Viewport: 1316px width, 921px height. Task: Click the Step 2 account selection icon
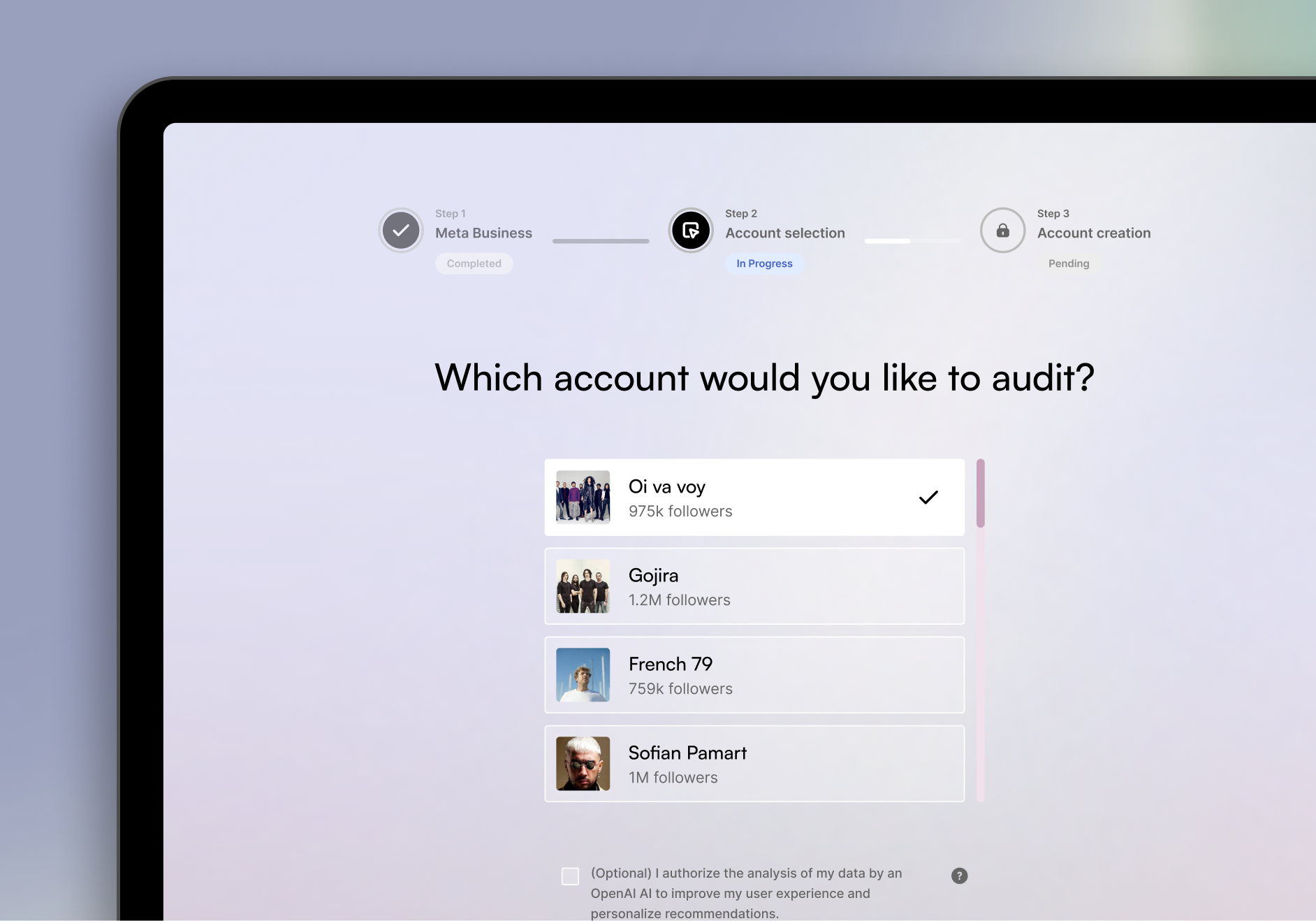tap(691, 231)
